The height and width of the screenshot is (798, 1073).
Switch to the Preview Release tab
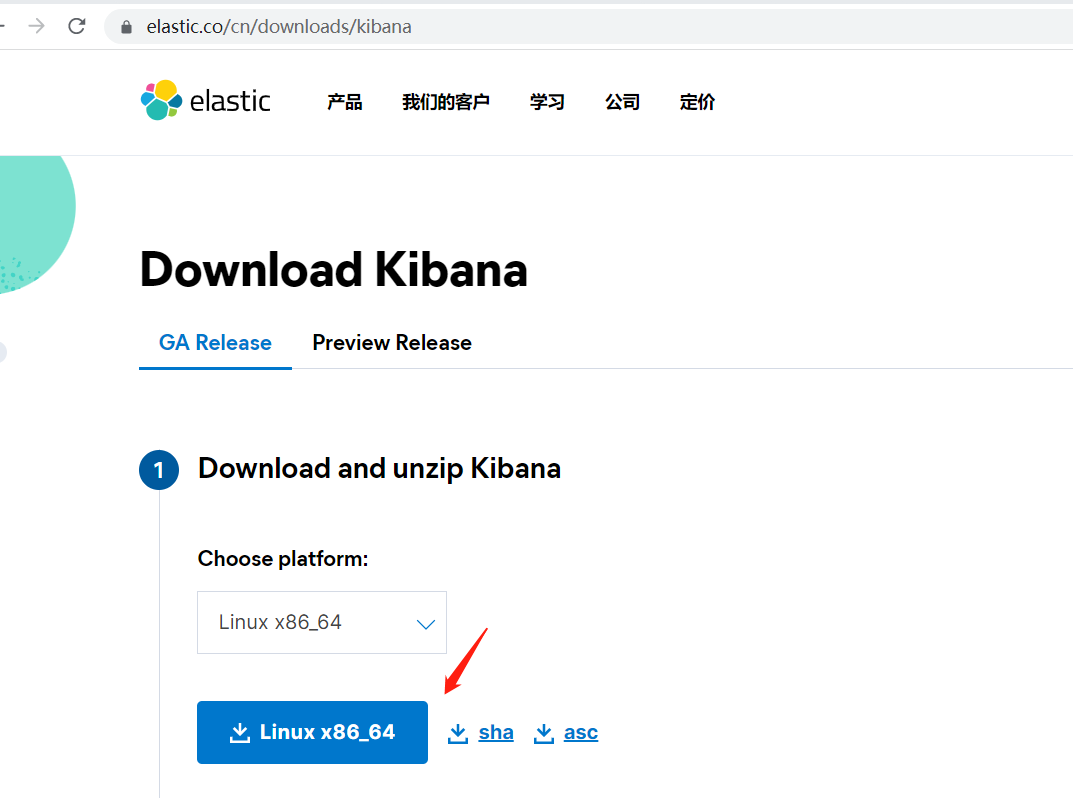pos(392,343)
